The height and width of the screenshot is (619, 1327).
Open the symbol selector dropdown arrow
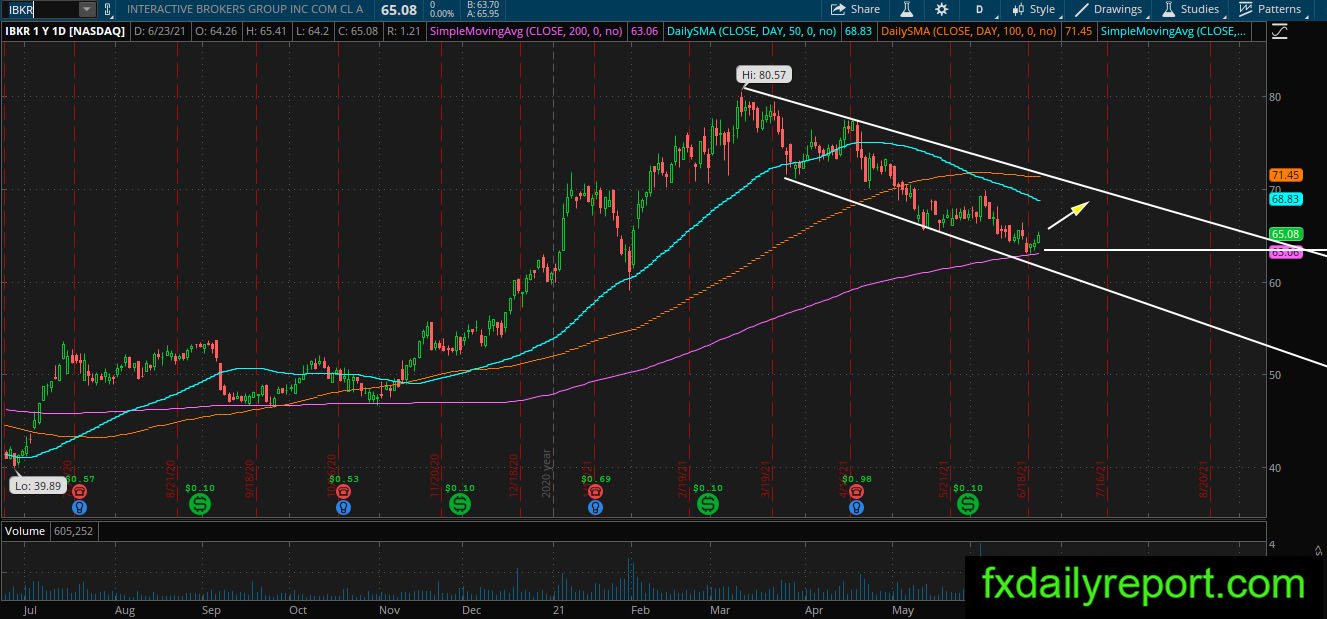[87, 9]
